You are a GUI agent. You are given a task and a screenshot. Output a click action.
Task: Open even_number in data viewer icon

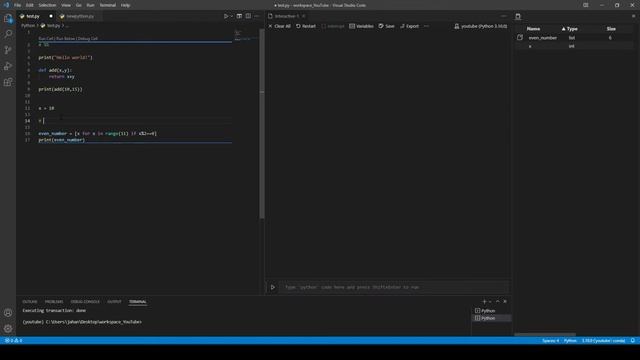[x=520, y=37]
